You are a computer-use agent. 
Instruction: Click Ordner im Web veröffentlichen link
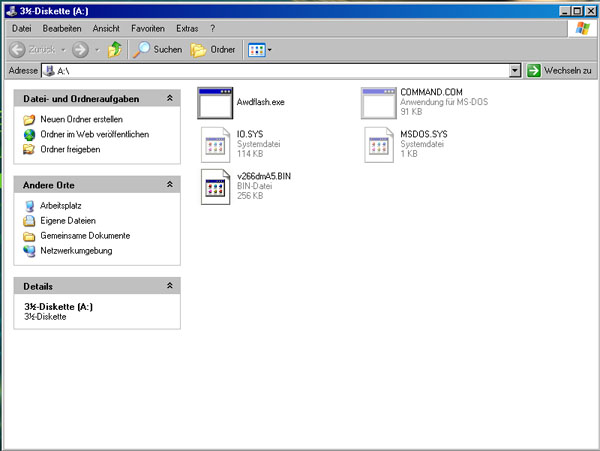click(95, 134)
